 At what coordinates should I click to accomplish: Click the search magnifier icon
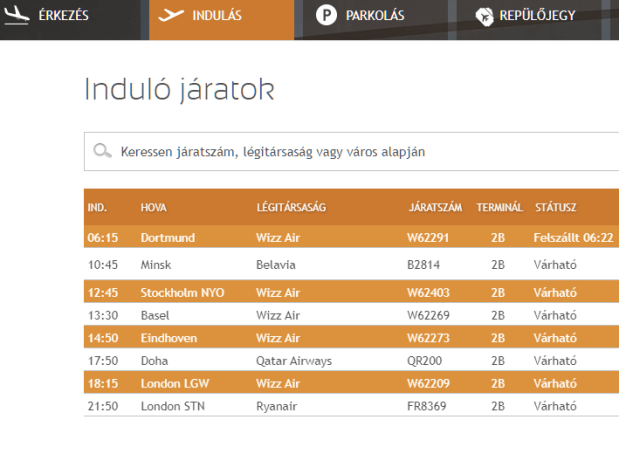(101, 151)
